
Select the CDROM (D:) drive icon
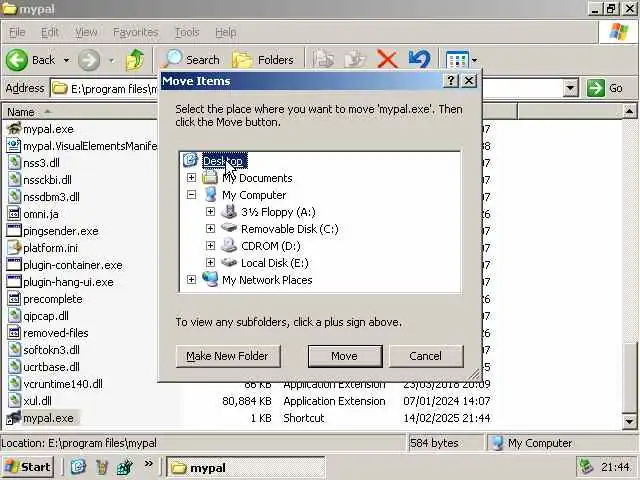click(x=229, y=245)
